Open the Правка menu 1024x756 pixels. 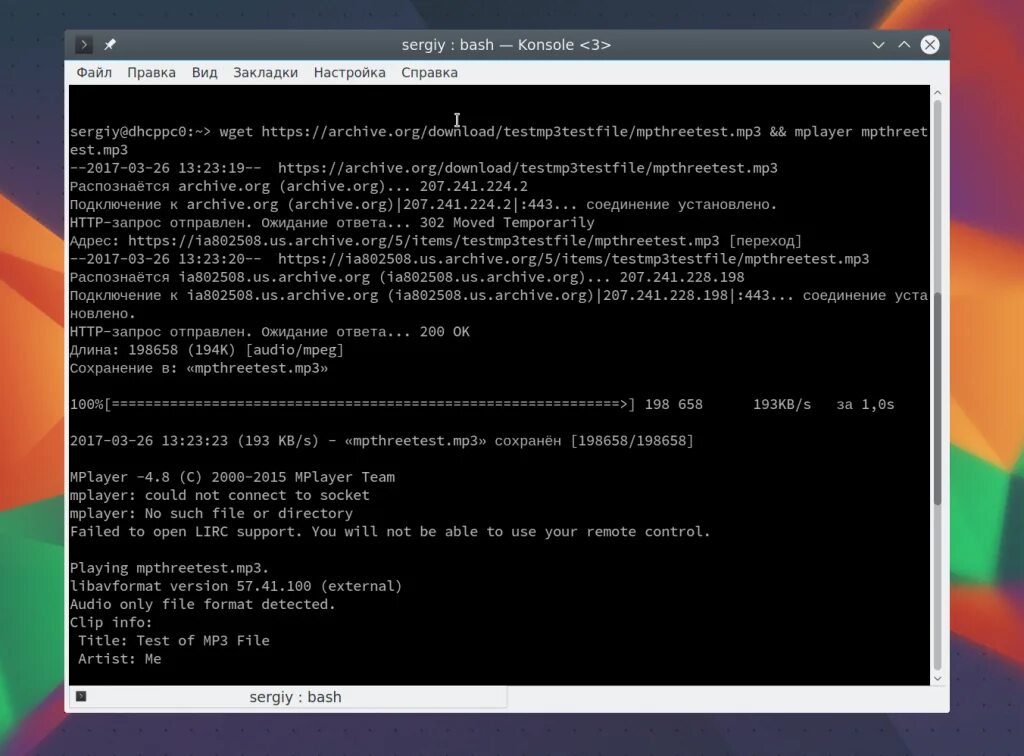(x=152, y=72)
